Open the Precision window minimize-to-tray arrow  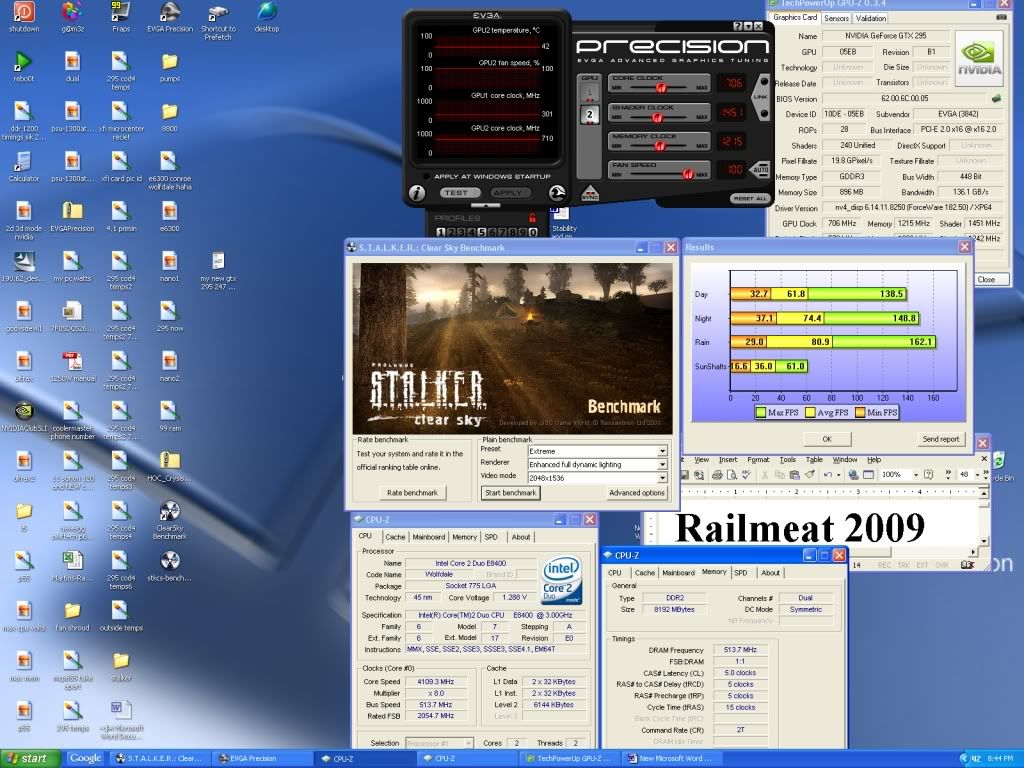748,26
